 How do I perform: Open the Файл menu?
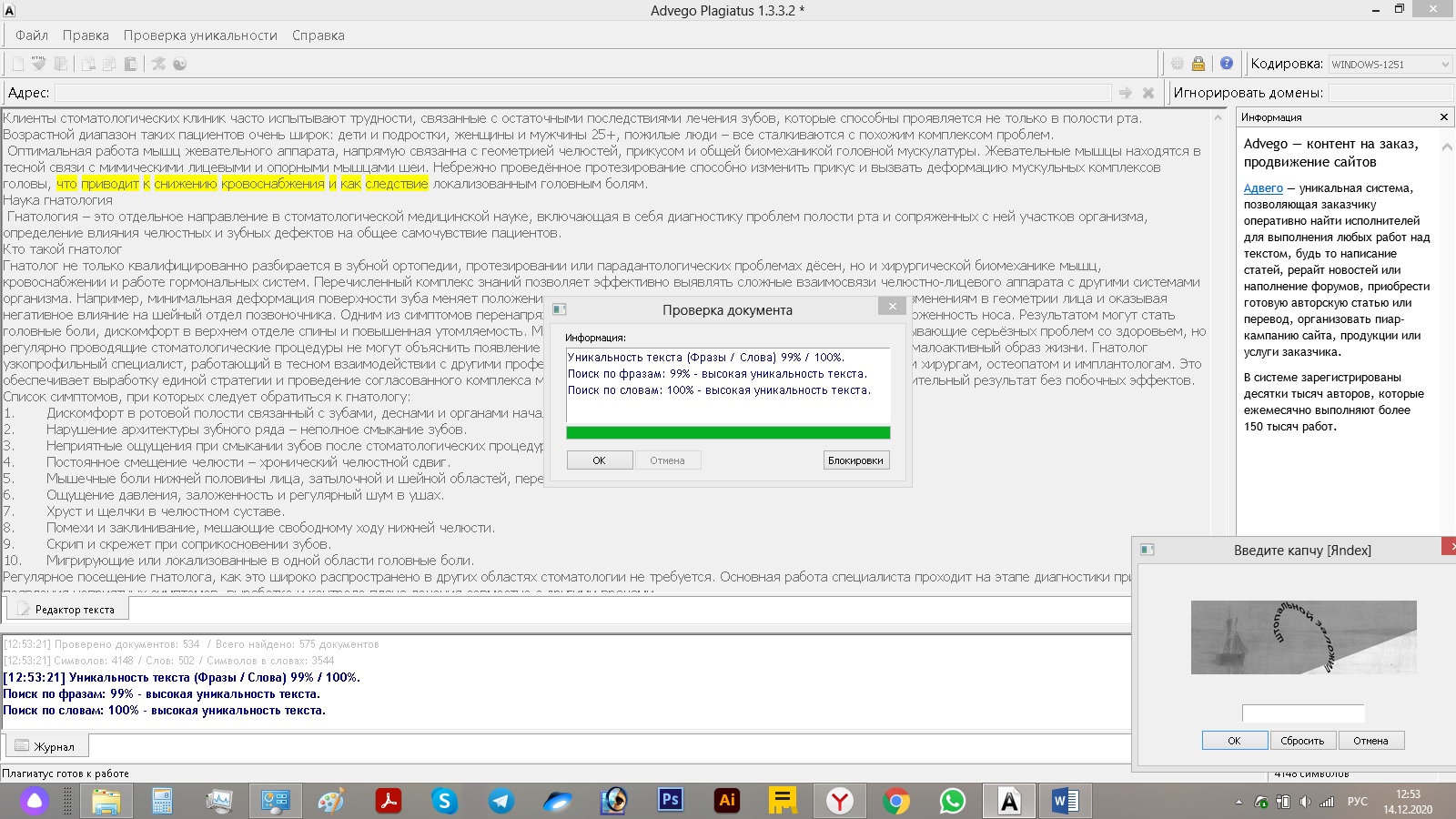click(x=32, y=35)
